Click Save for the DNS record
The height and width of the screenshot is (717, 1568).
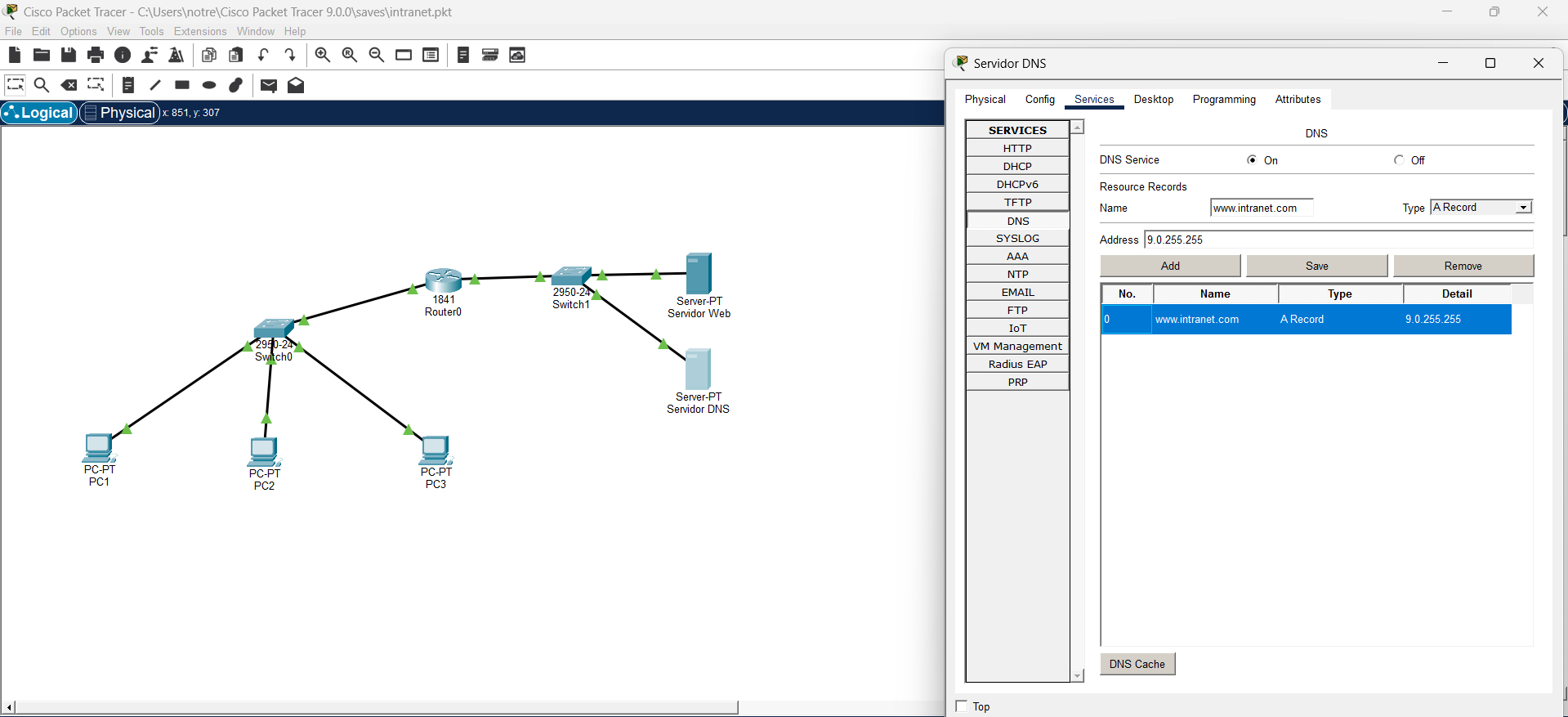pos(1317,266)
